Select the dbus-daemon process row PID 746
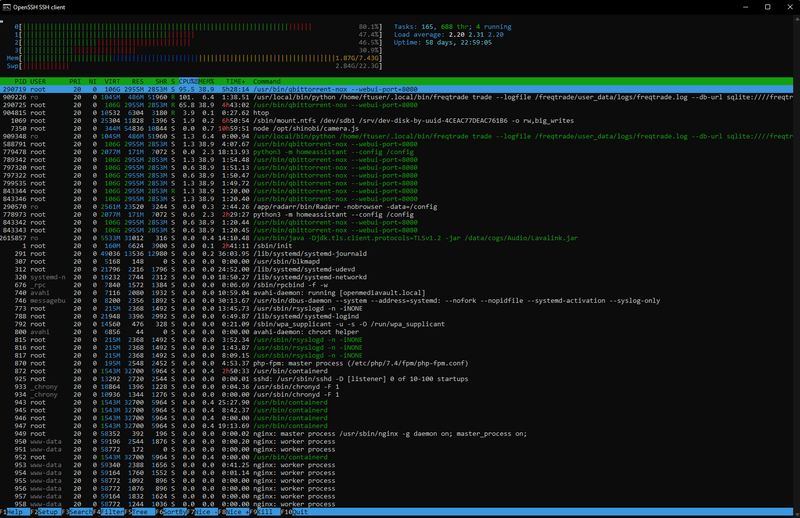 click(396, 301)
